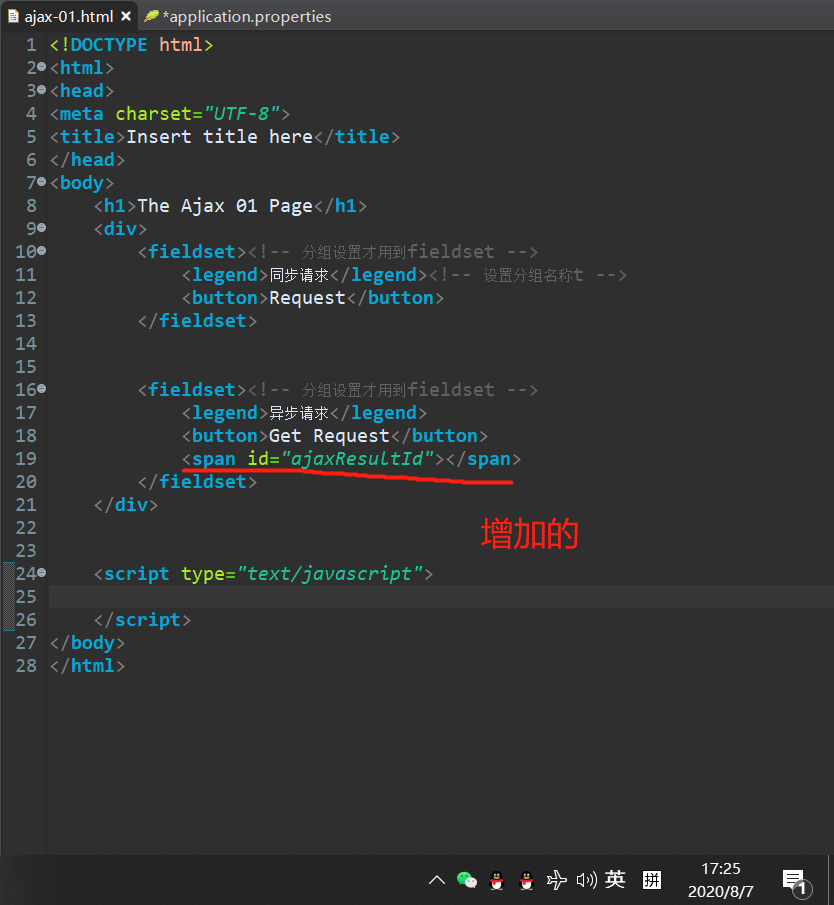Click 'Get Request' text on line 18
Viewport: 834px width, 905px height.
[329, 436]
